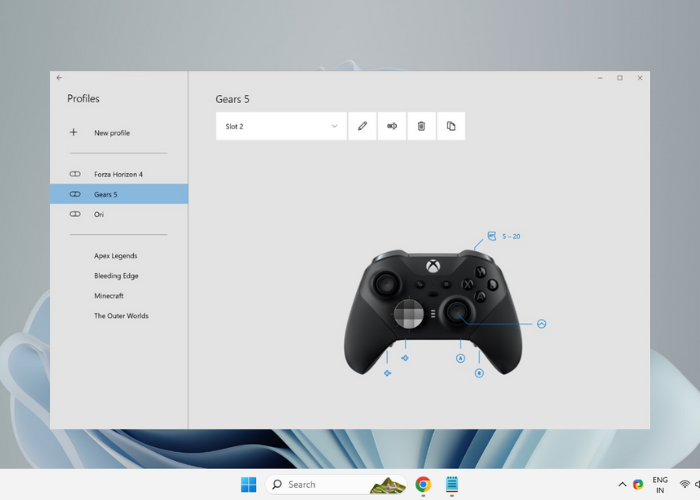Open the Notepad app from the taskbar
The height and width of the screenshot is (500, 700).
point(452,484)
